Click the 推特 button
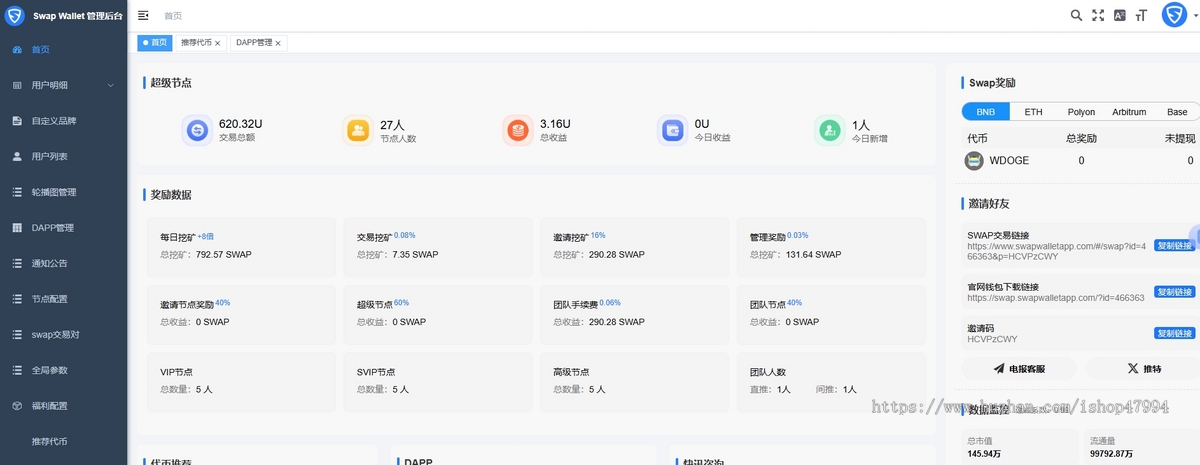This screenshot has height=465, width=1200. (x=1144, y=368)
